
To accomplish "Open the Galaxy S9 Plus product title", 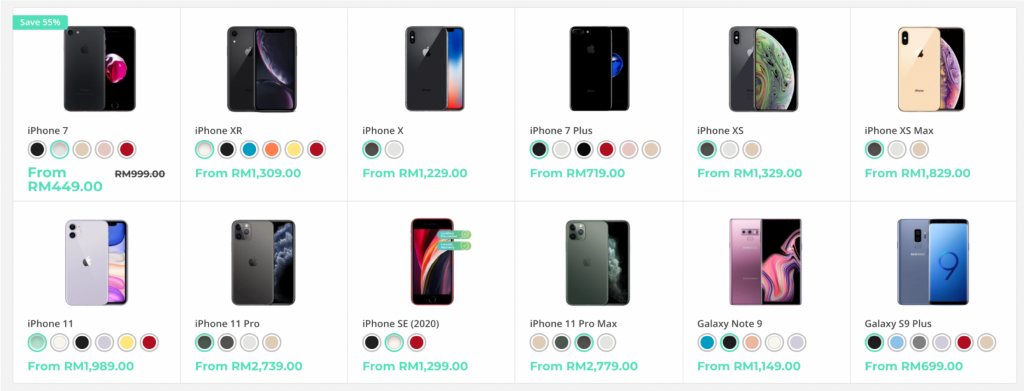I will coord(898,324).
